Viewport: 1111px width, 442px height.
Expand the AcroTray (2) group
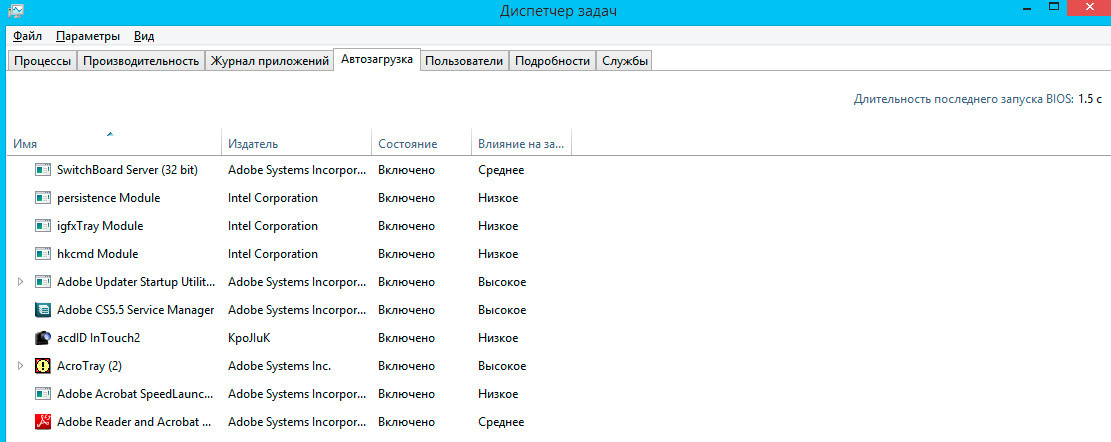pos(20,366)
